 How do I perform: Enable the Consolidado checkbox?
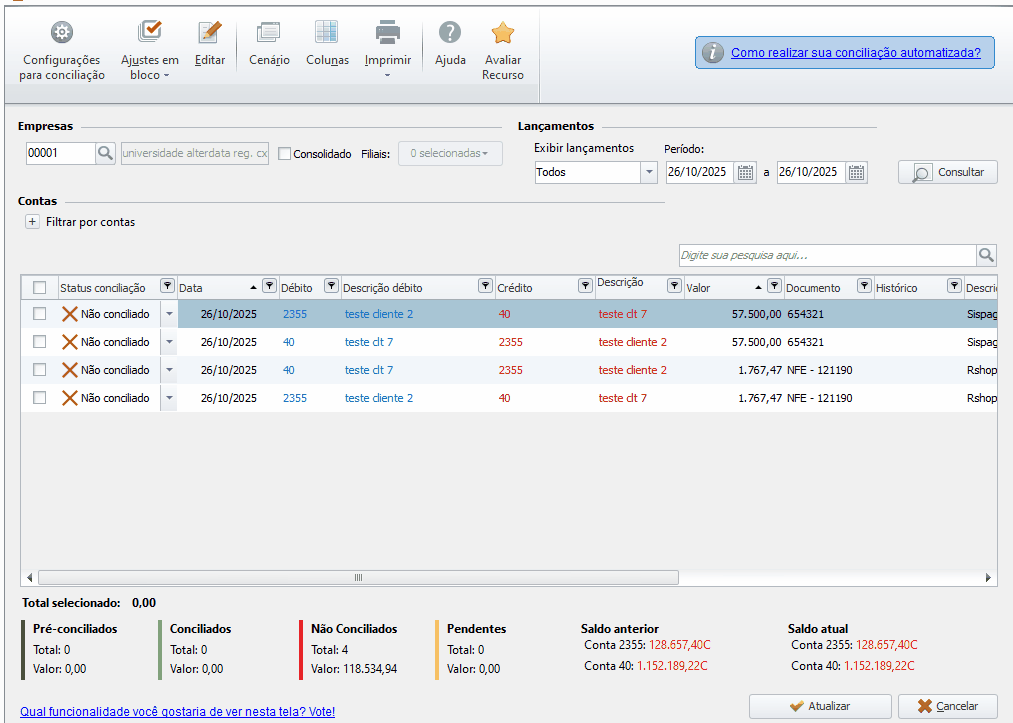[x=285, y=154]
